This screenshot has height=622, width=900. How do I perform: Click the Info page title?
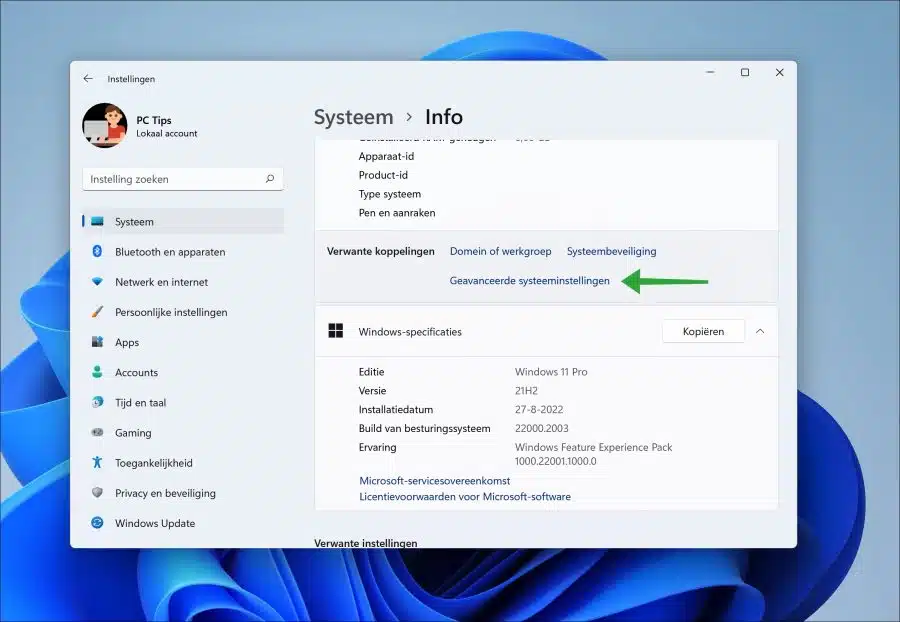(x=444, y=117)
